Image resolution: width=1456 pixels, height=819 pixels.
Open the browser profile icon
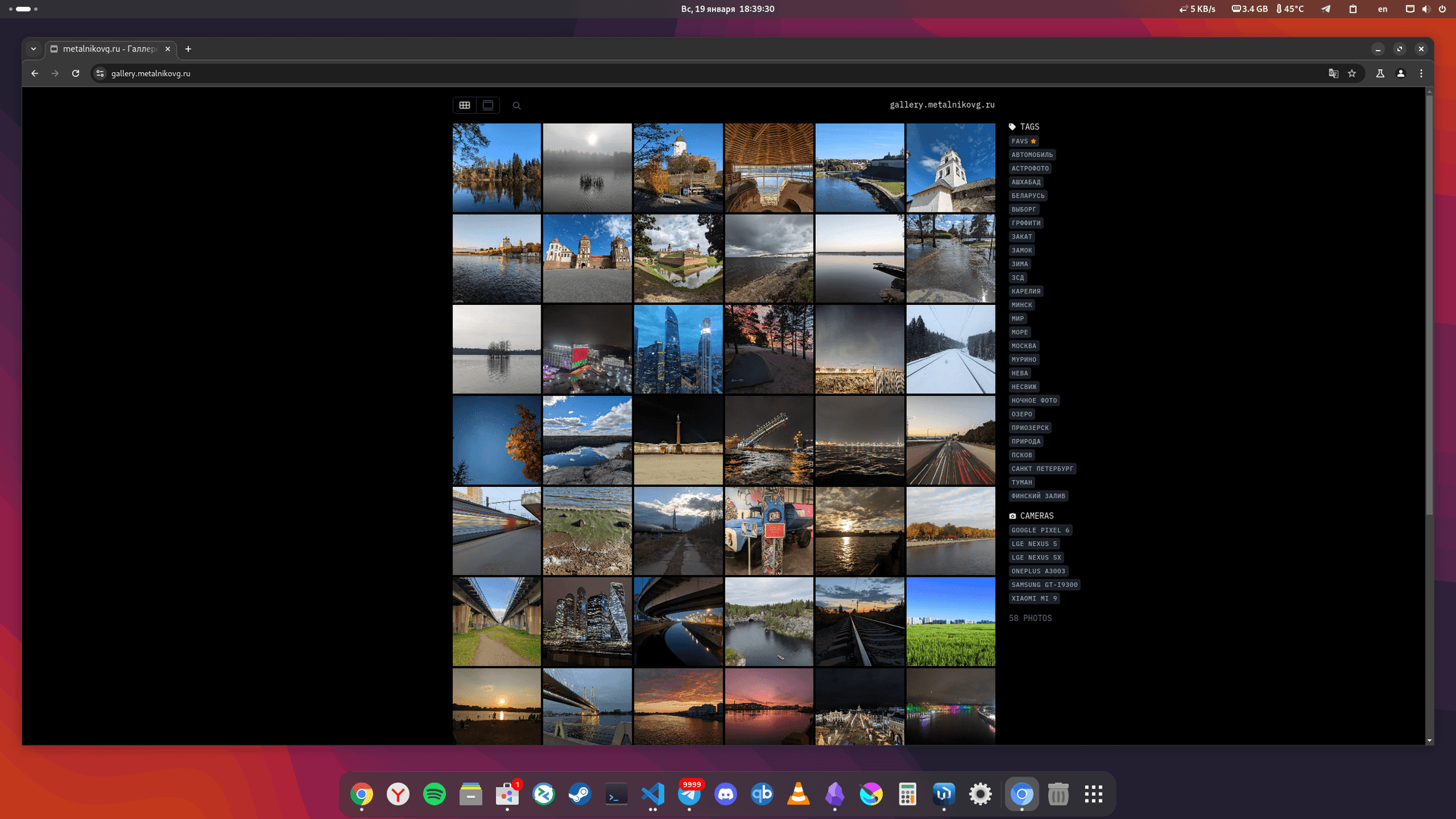tap(1401, 74)
